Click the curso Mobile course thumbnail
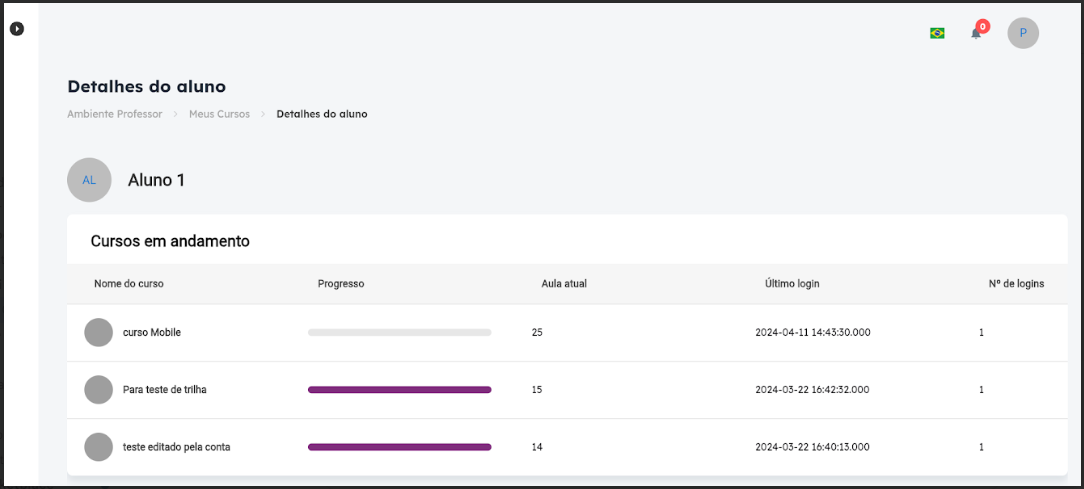Viewport: 1084px width, 489px height. pyautogui.click(x=99, y=333)
